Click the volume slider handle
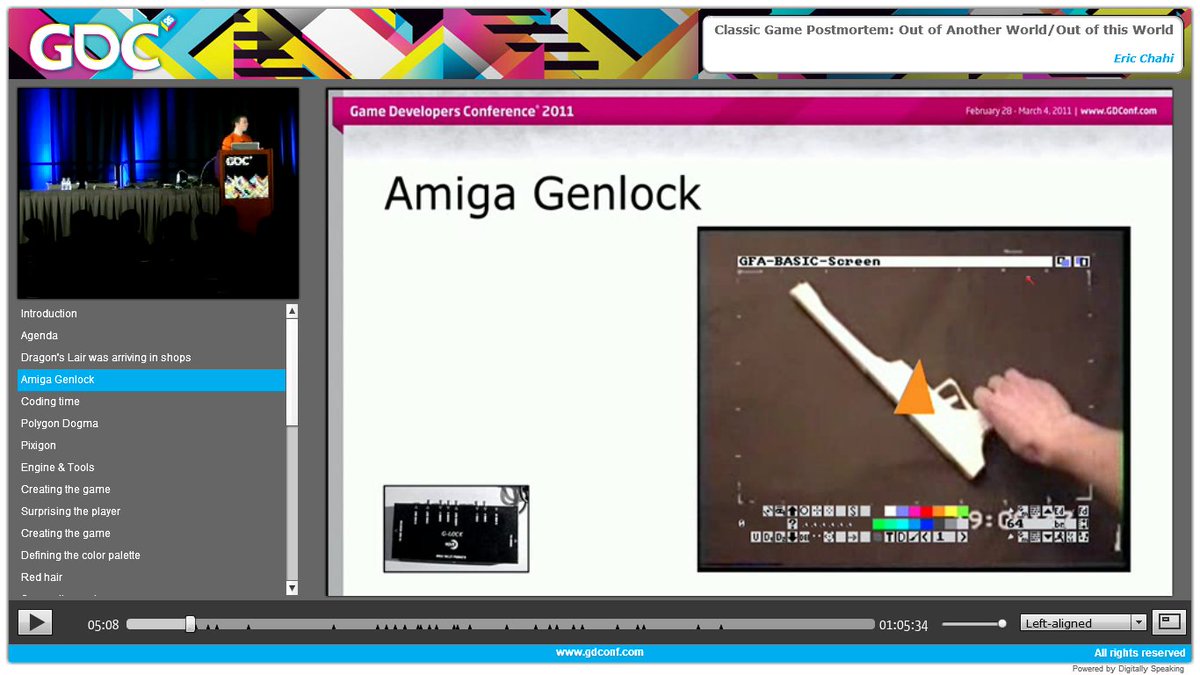This screenshot has height=675, width=1200. pos(1002,624)
